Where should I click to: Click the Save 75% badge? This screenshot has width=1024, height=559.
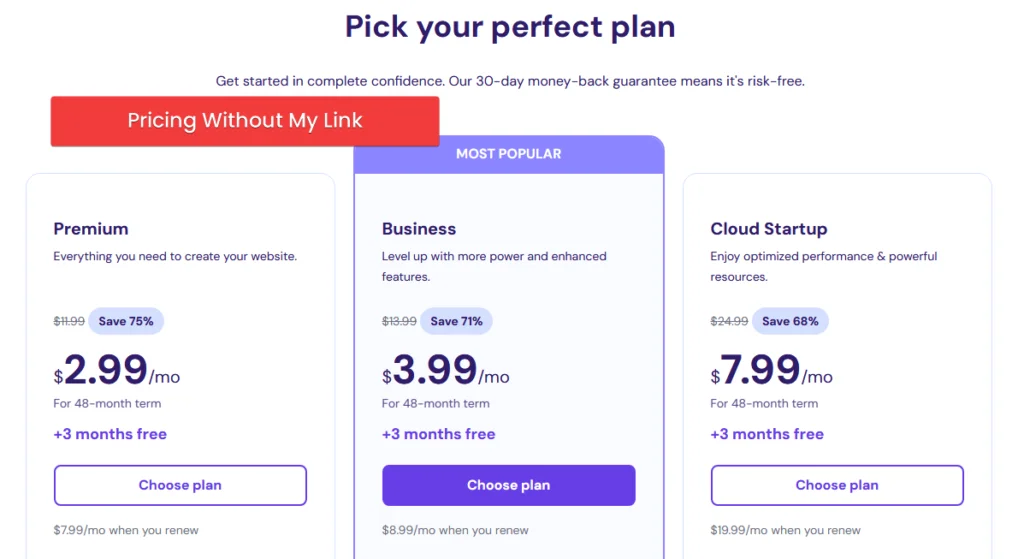pyautogui.click(x=126, y=321)
